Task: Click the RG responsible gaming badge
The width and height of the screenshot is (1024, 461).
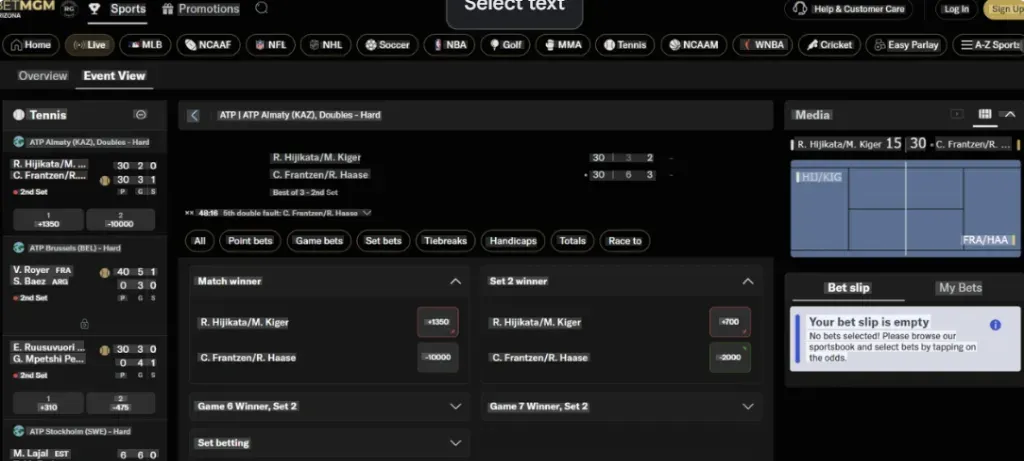Action: [x=69, y=8]
